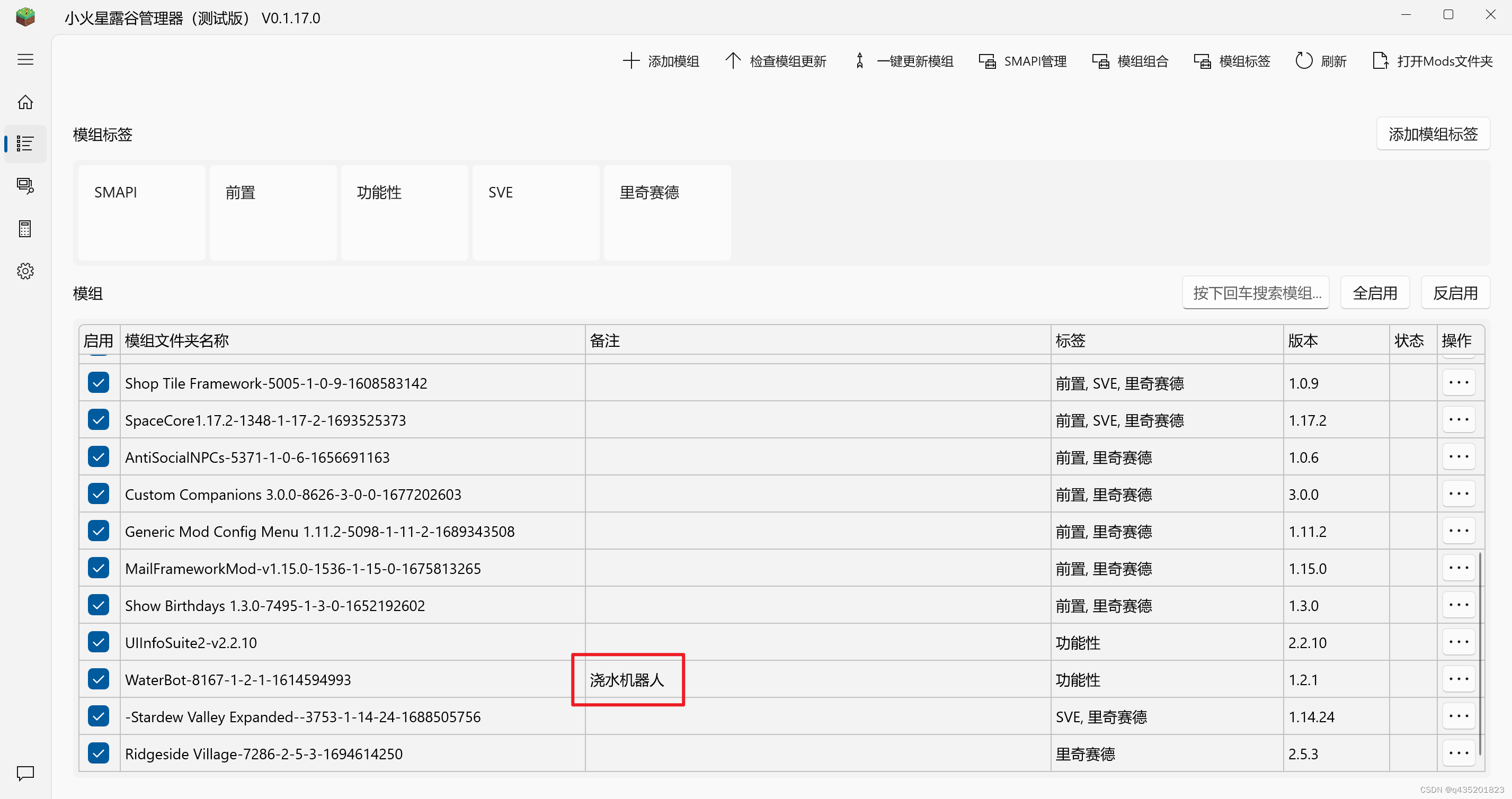Select the SMAPI tag card
1512x799 pixels.
142,212
